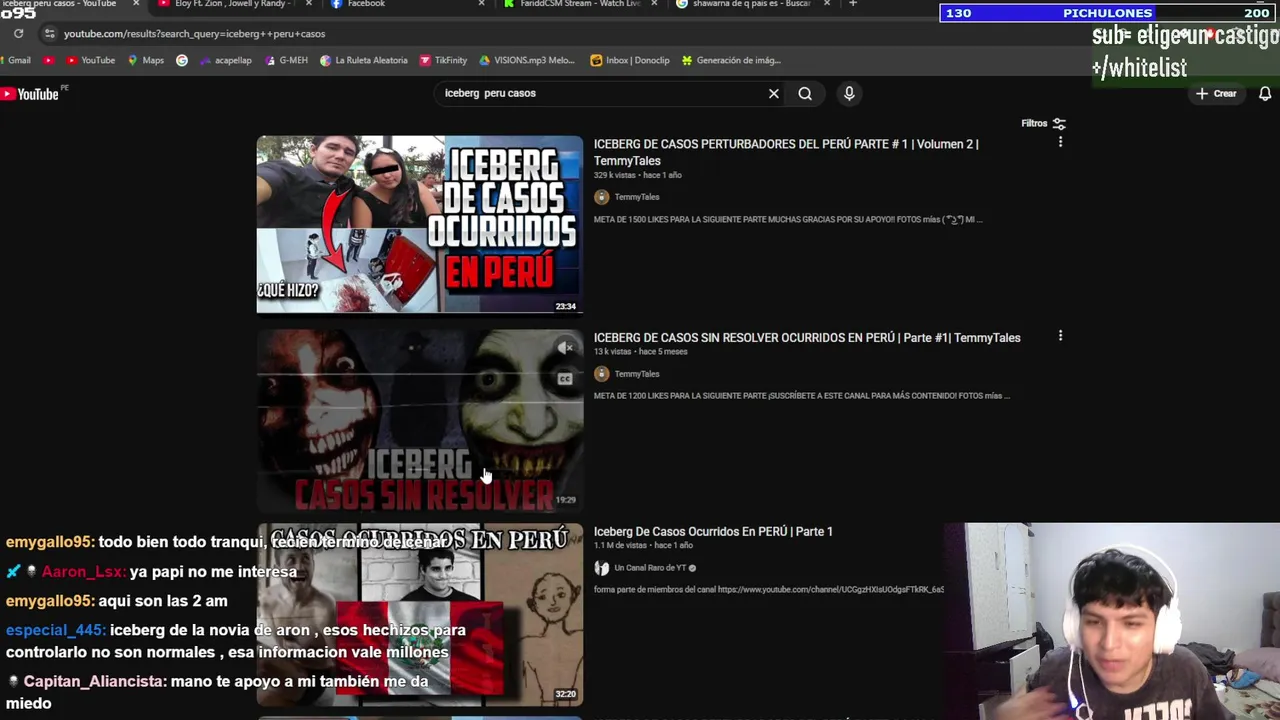Open Un Canal Raro de YT avatar

pyautogui.click(x=601, y=568)
